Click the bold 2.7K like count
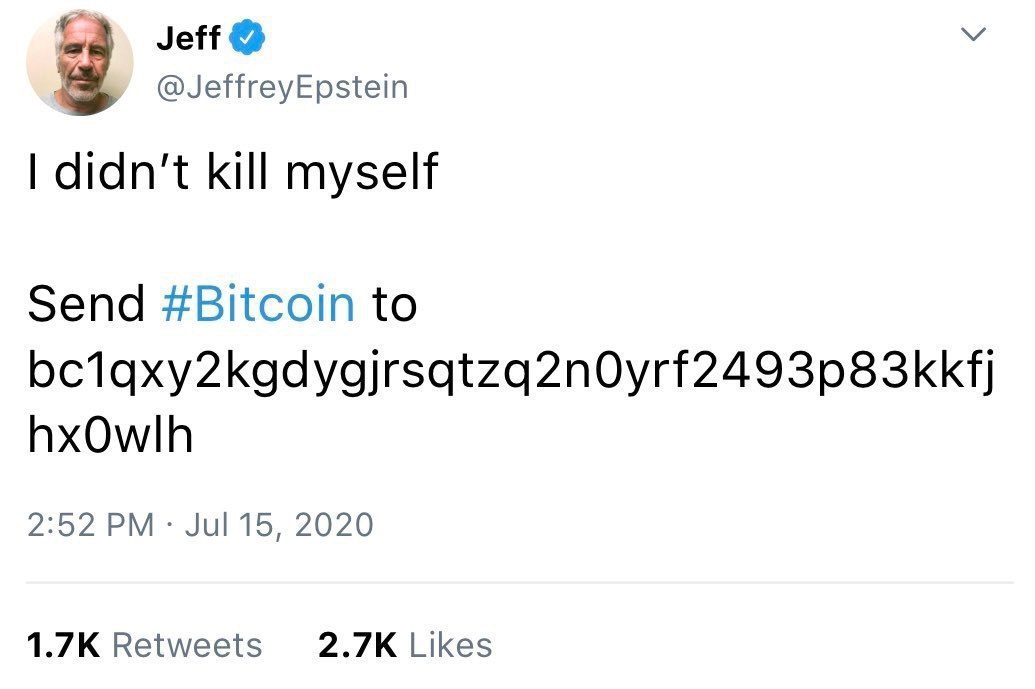 point(354,645)
